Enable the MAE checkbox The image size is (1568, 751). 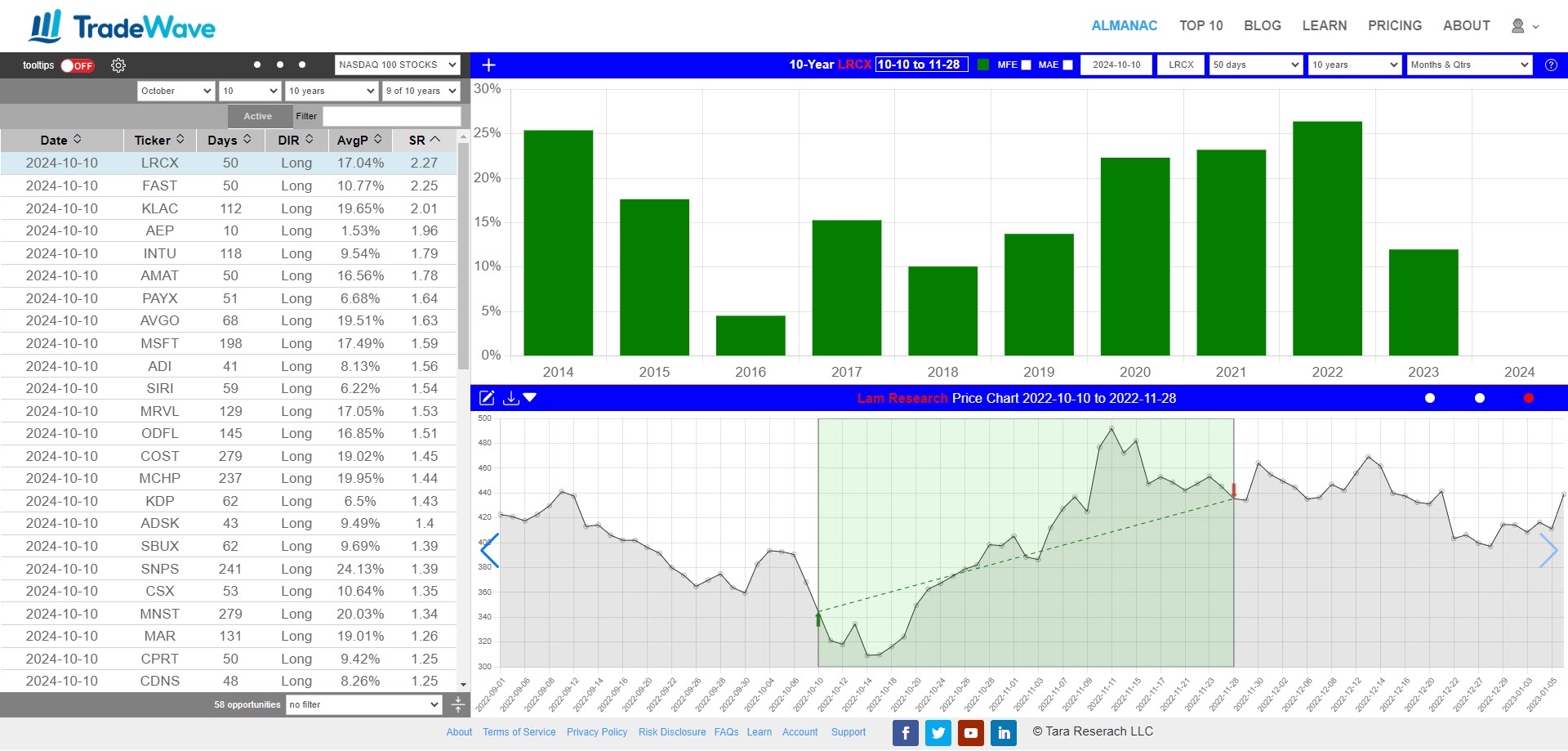coord(1067,65)
